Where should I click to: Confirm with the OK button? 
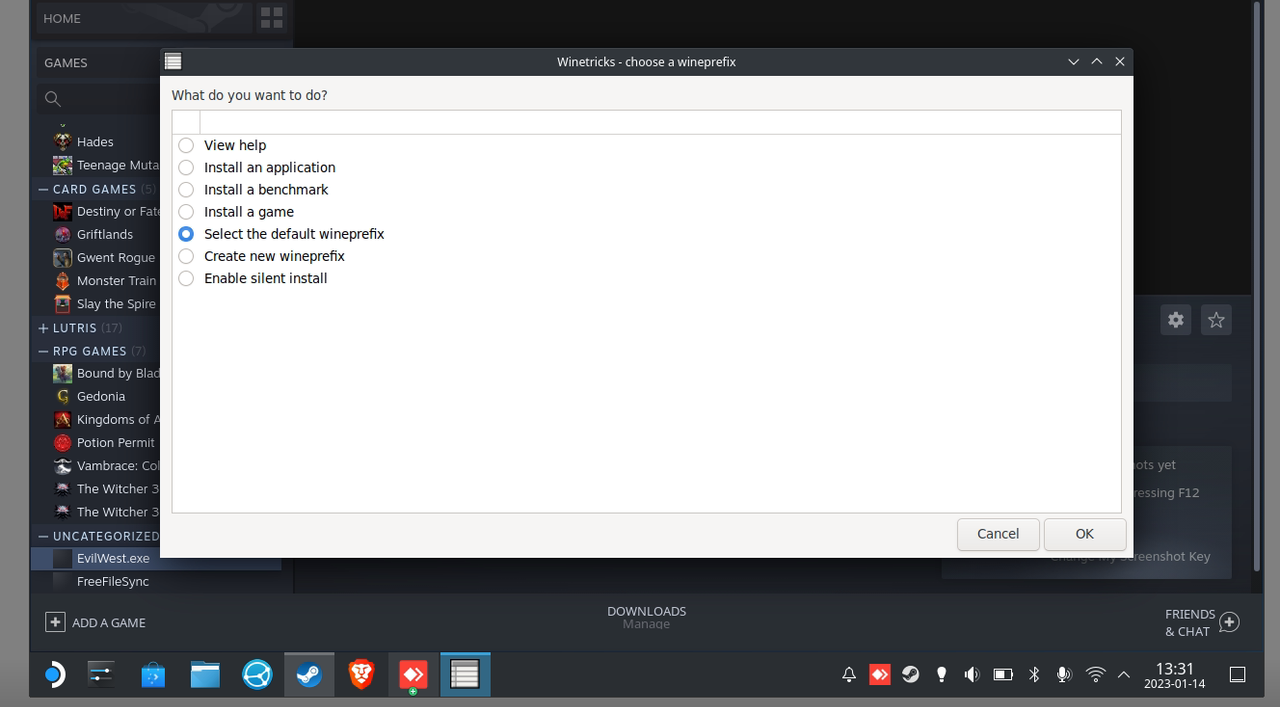click(1085, 534)
